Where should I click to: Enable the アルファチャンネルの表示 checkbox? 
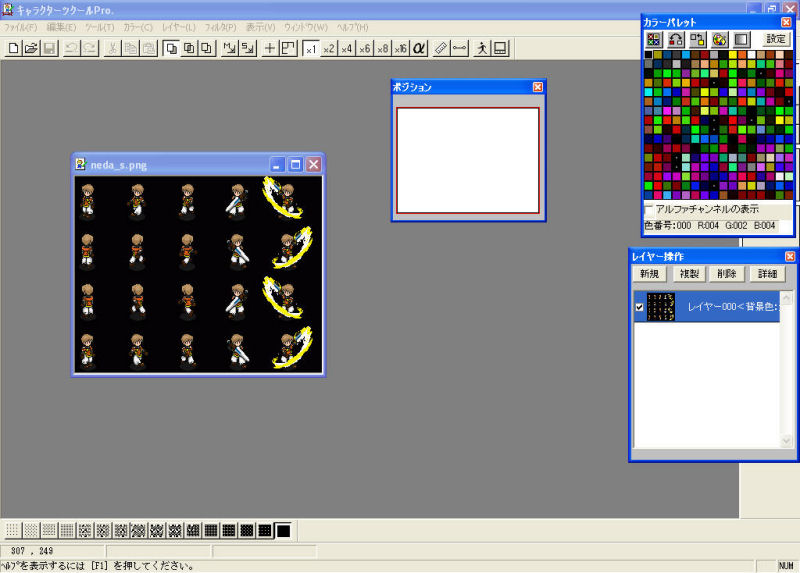pos(649,210)
